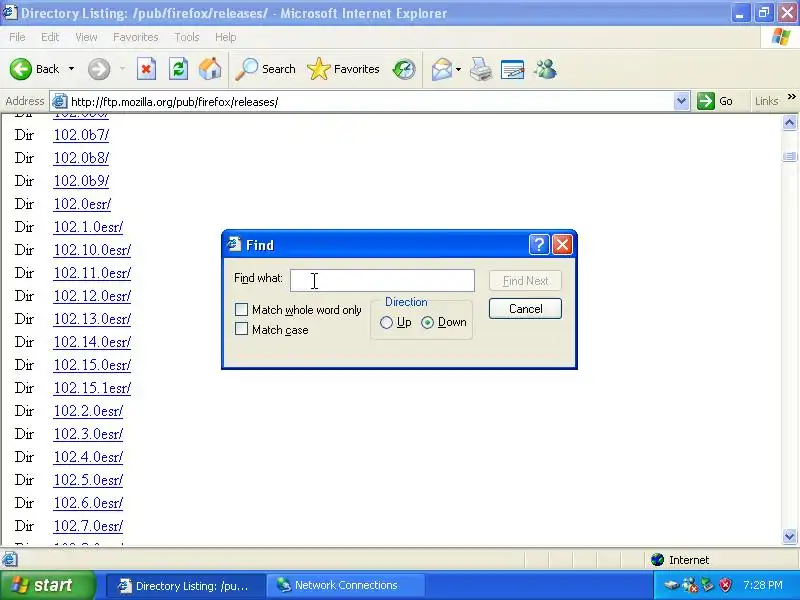Open the Edit menu
The height and width of the screenshot is (600, 800).
click(50, 37)
